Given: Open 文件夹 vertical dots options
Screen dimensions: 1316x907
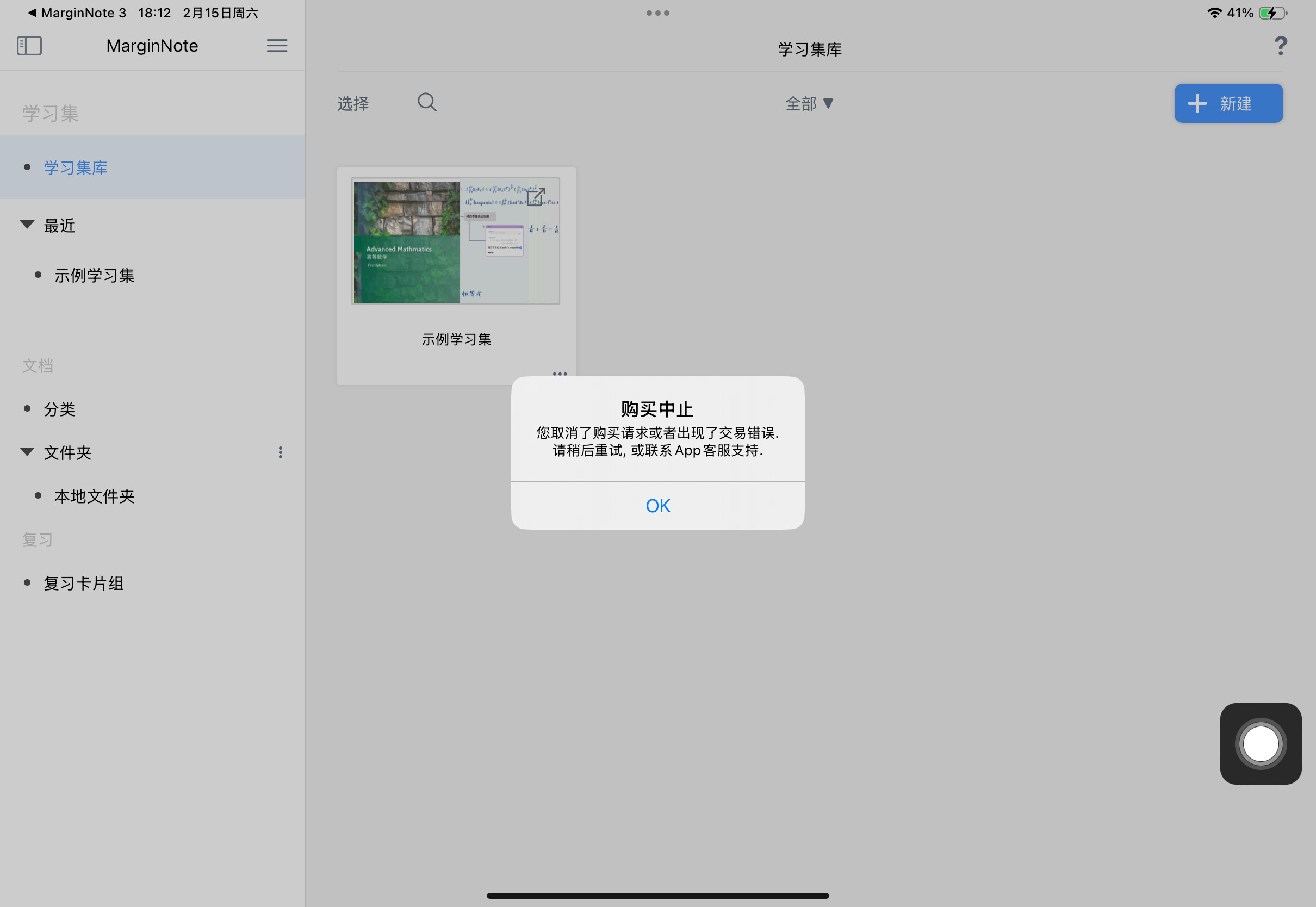Looking at the screenshot, I should click(280, 452).
